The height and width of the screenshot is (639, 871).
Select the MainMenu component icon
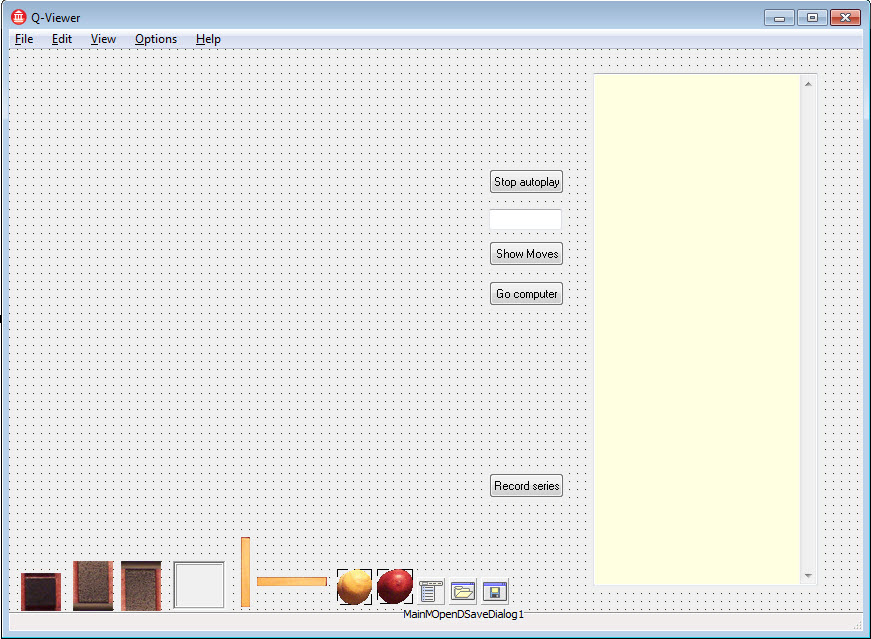coord(430,590)
